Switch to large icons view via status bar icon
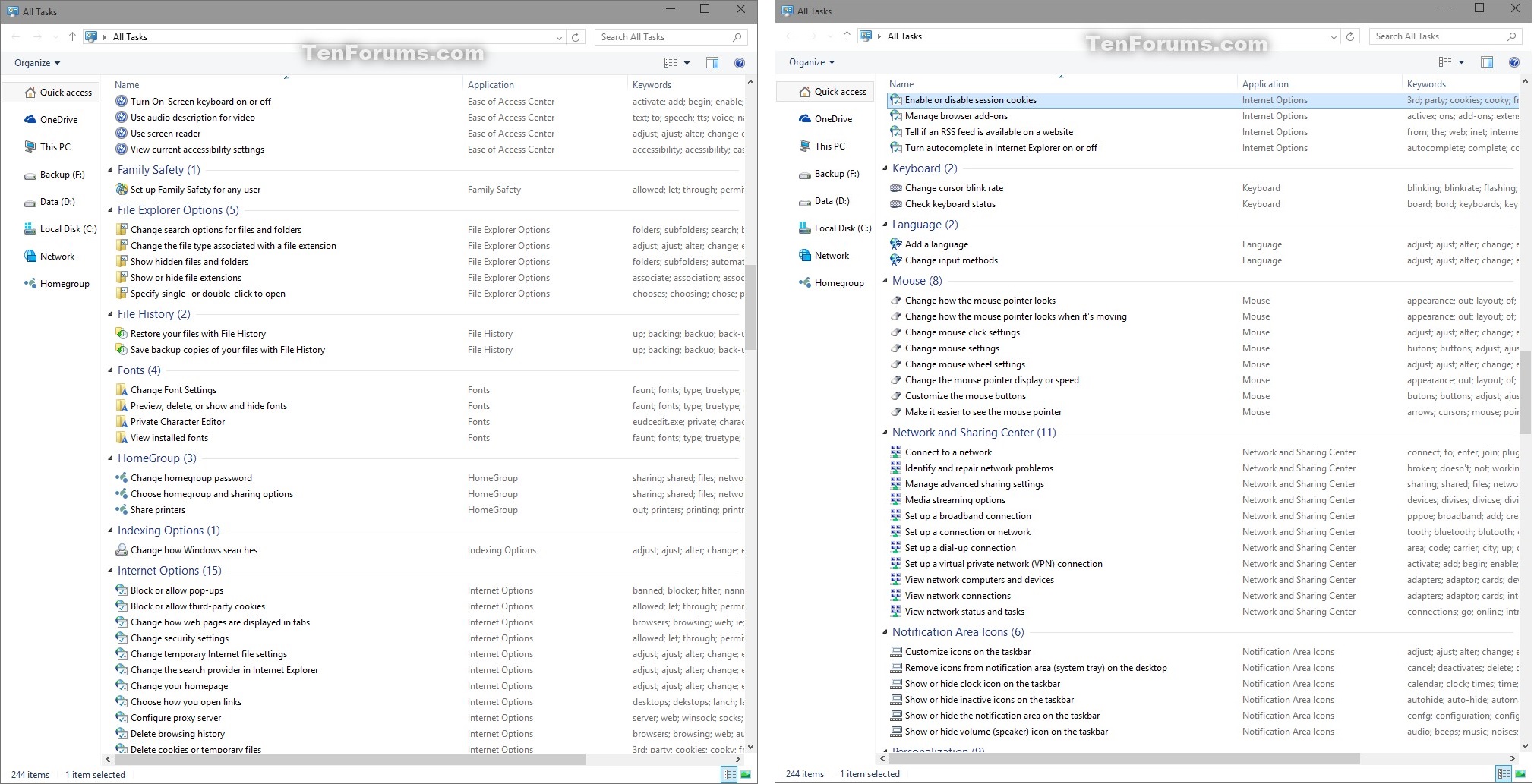Viewport: 1534px width, 784px height. [x=745, y=773]
